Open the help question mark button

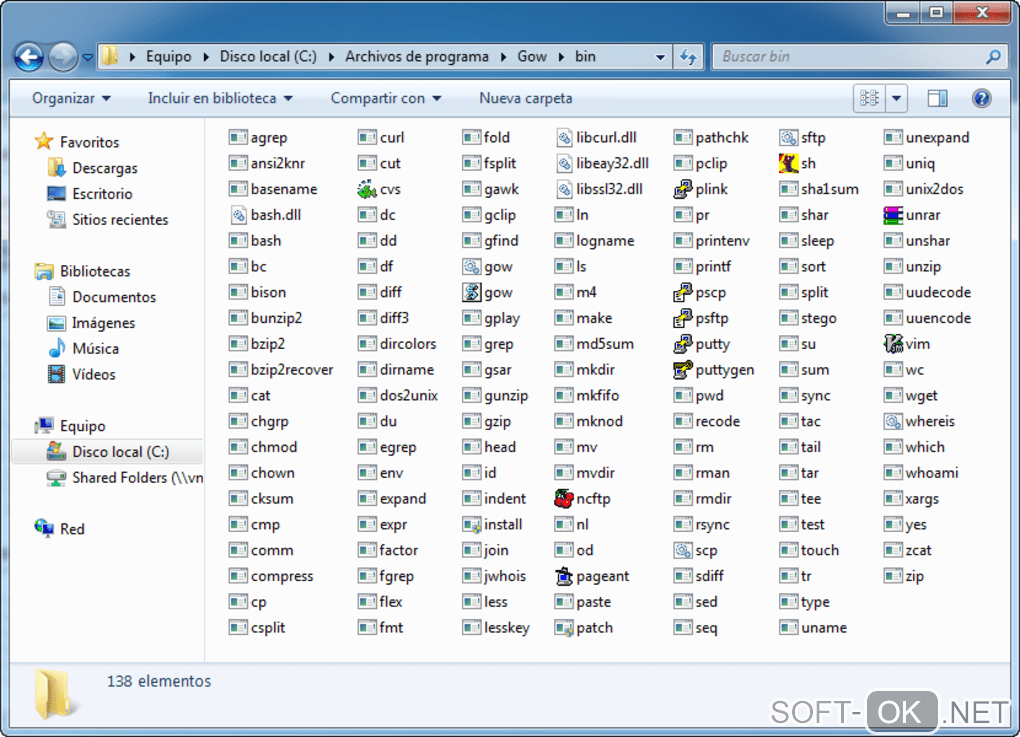[x=981, y=98]
